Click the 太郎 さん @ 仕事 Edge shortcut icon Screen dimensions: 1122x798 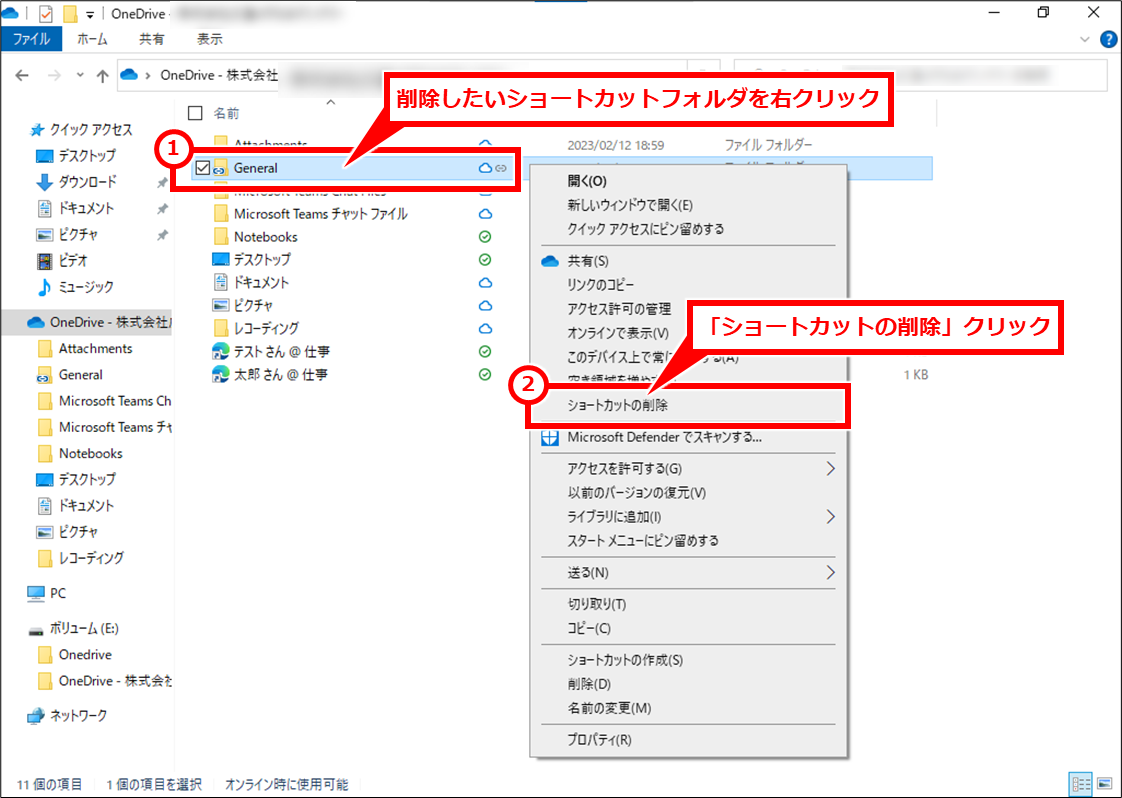coord(220,374)
